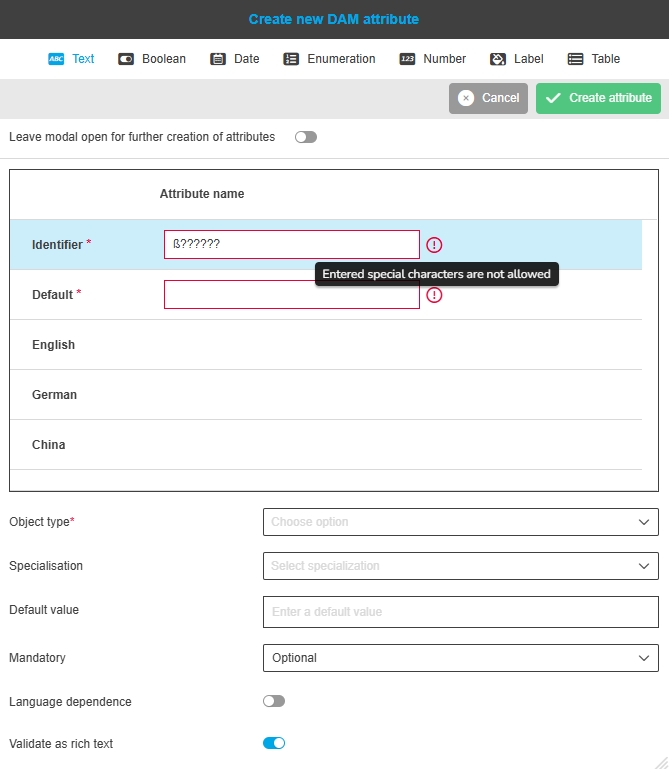Enable leave modal open toggle
Image resolution: width=669 pixels, height=769 pixels.
(x=305, y=137)
